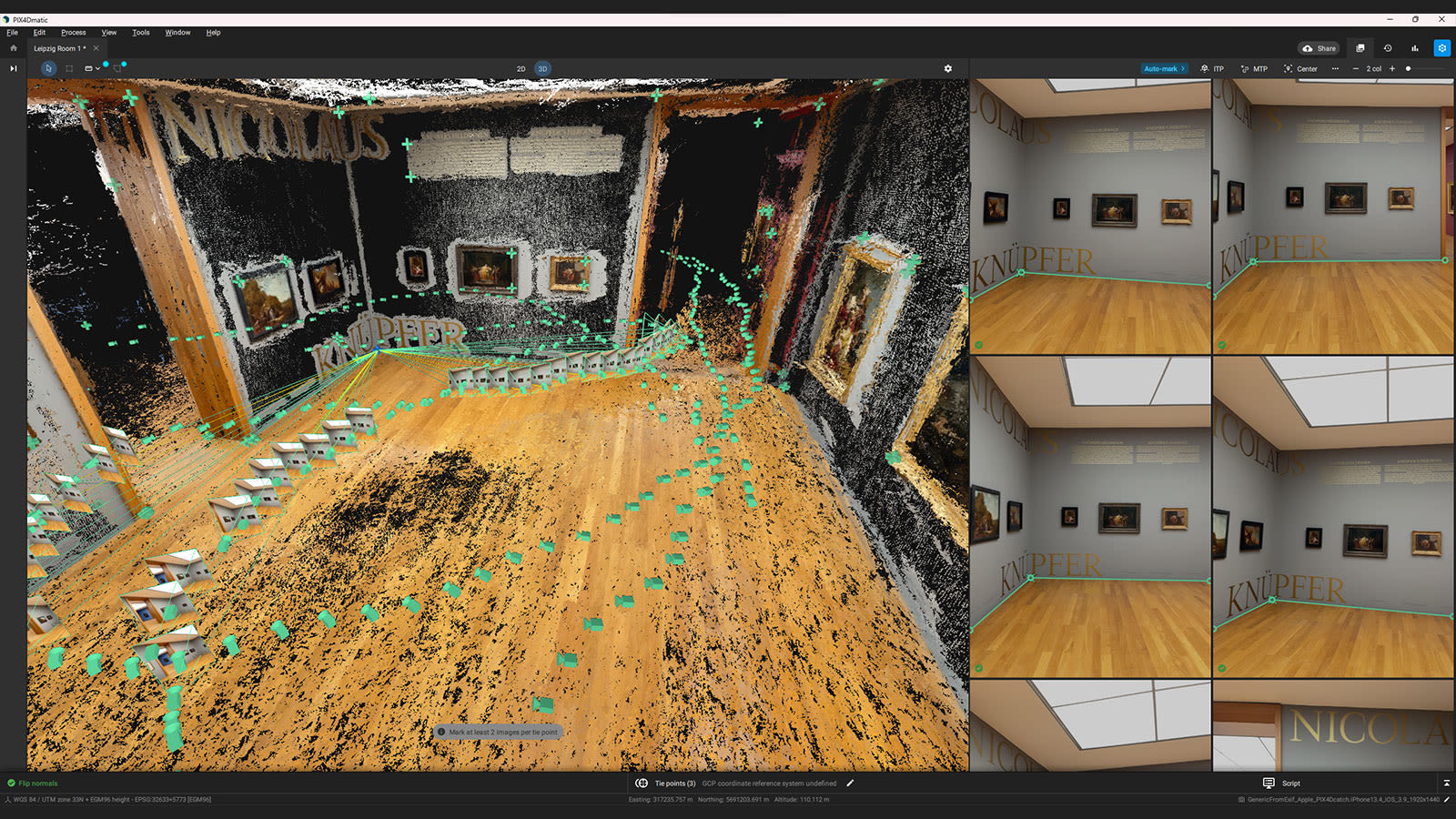Image resolution: width=1456 pixels, height=819 pixels.
Task: Select the Leipzig Room 1 project tab
Action: (x=62, y=48)
